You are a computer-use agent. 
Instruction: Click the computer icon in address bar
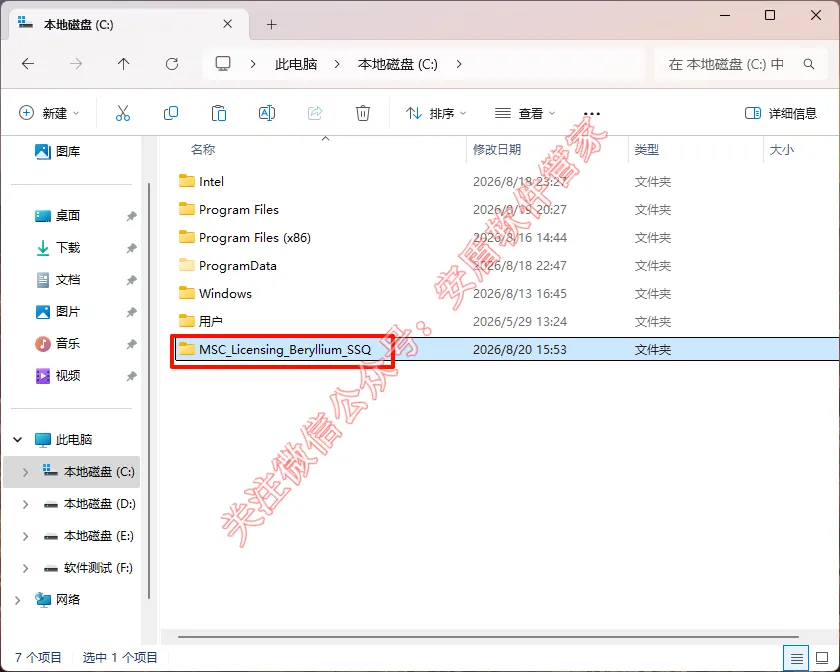223,64
